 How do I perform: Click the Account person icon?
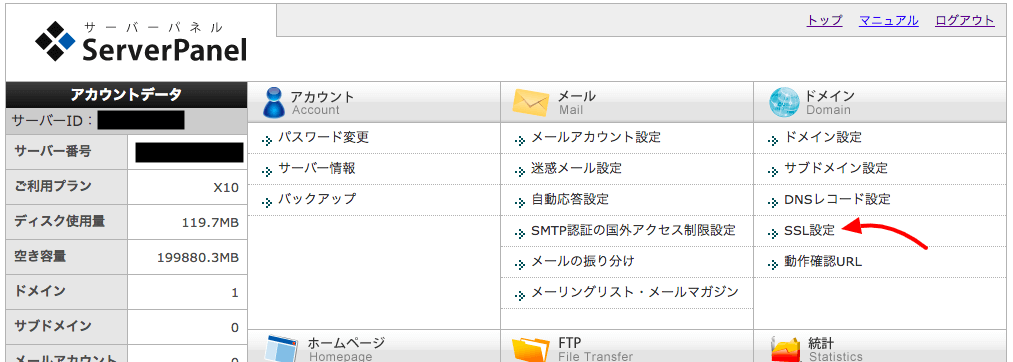274,102
